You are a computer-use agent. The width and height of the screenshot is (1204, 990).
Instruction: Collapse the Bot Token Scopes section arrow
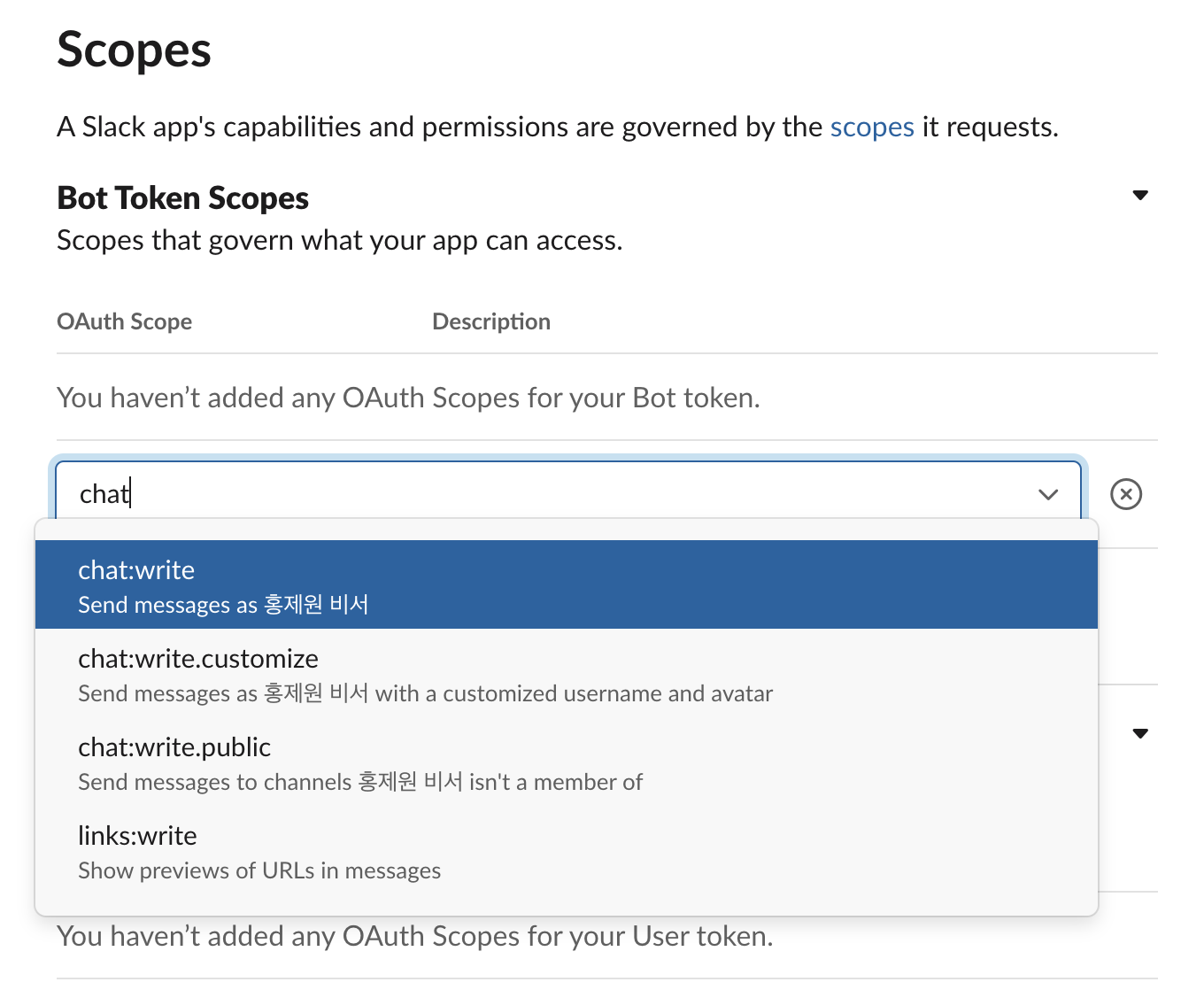coord(1140,195)
